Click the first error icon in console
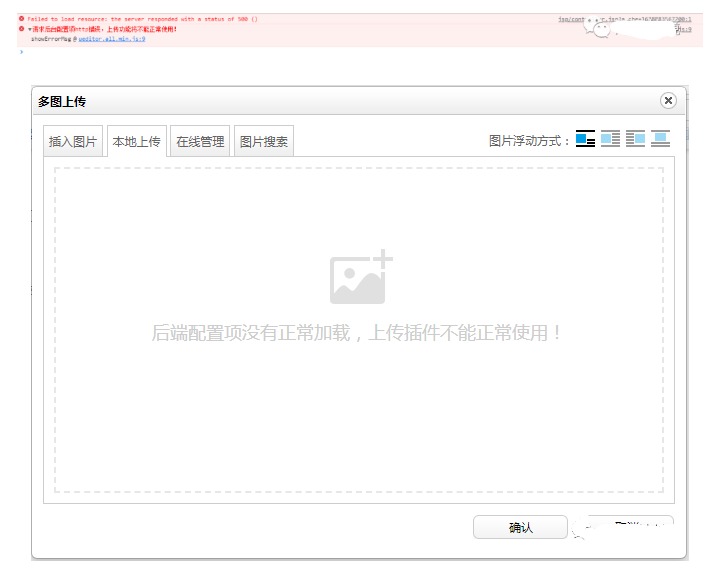The image size is (705, 571). click(21, 18)
